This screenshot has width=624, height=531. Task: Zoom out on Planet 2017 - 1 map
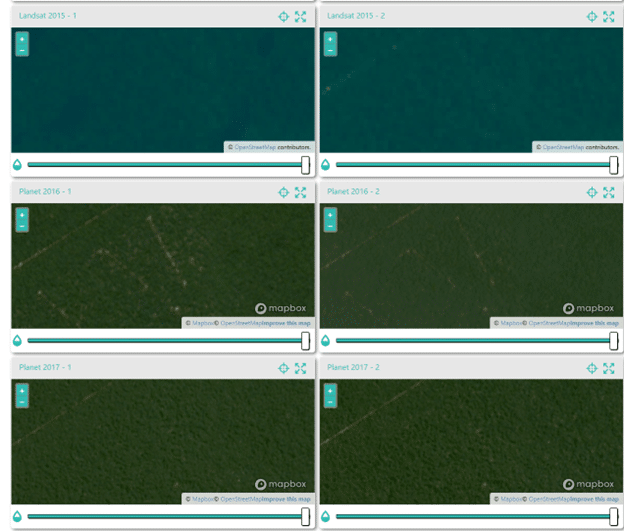[x=22, y=402]
